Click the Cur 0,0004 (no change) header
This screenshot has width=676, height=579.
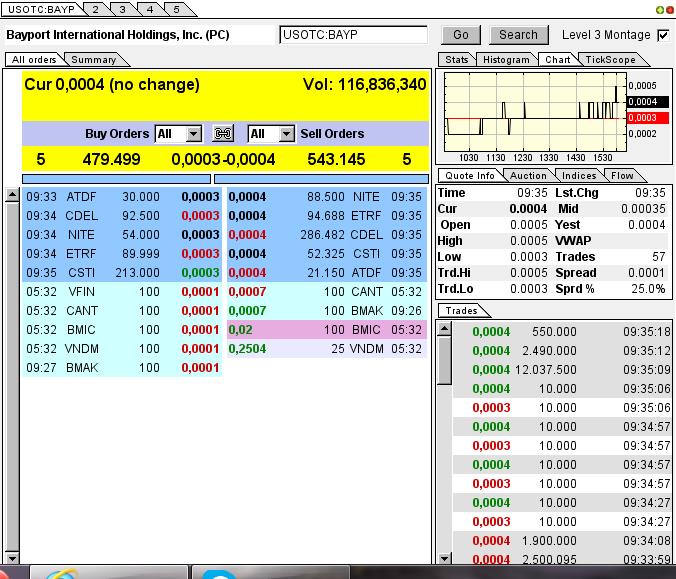point(112,84)
